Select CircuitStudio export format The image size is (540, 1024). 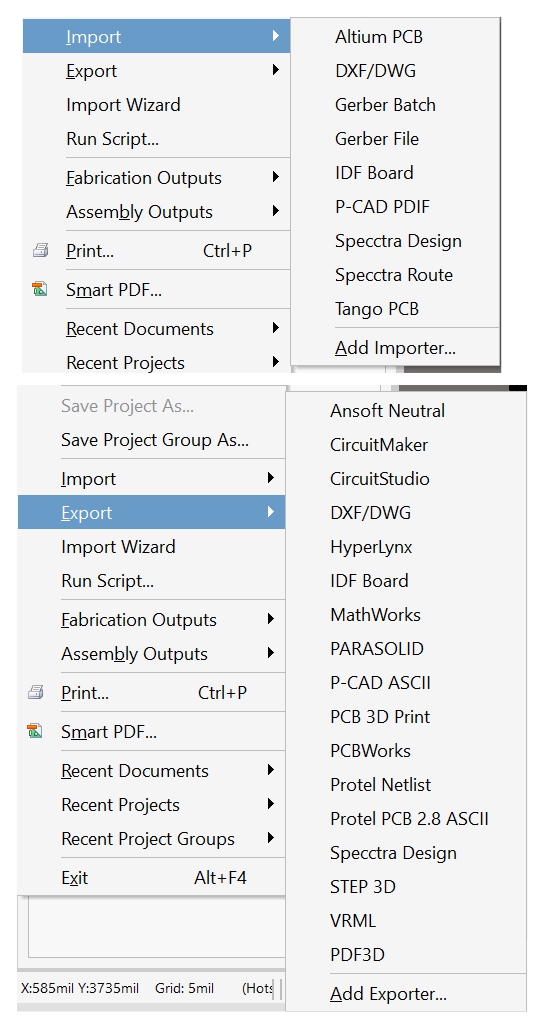pyautogui.click(x=380, y=479)
